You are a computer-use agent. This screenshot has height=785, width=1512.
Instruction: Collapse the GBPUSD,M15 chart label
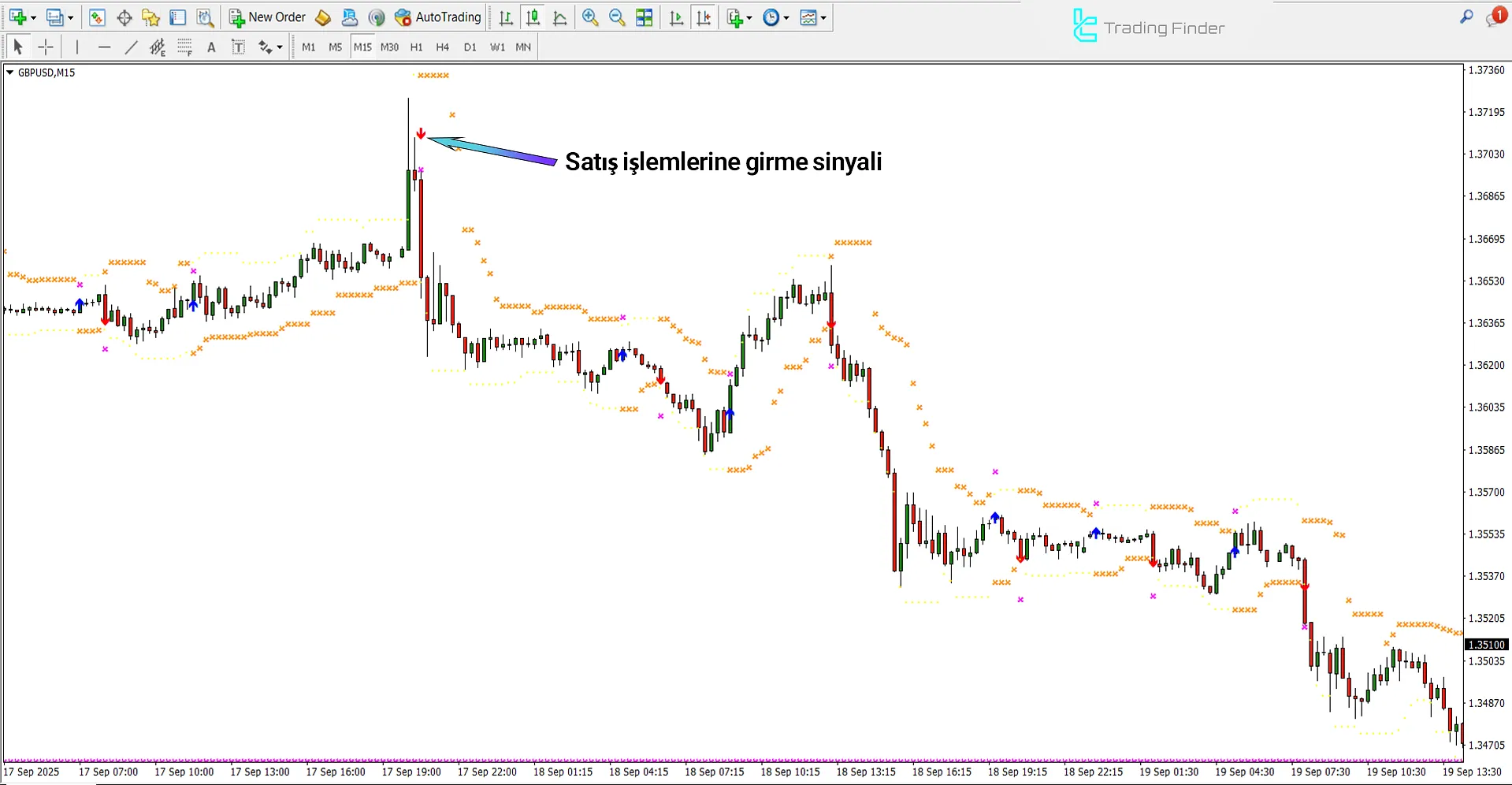click(x=10, y=72)
